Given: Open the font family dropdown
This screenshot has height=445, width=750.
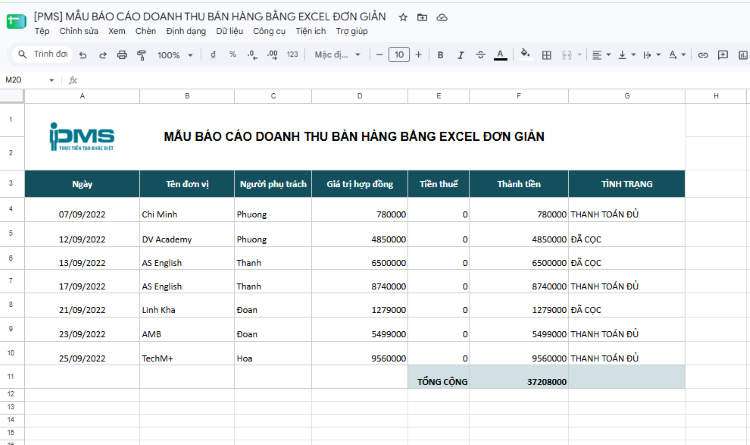Looking at the screenshot, I should tap(337, 55).
